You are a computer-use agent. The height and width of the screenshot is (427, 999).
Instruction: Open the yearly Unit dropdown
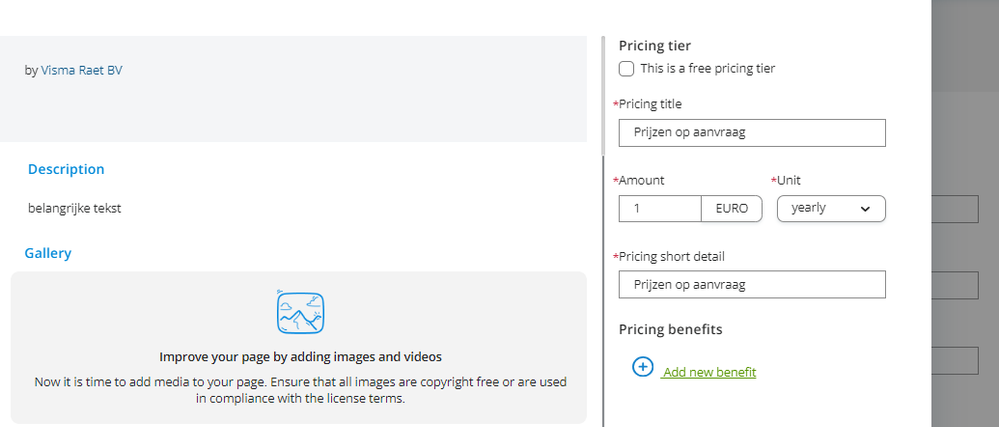830,208
